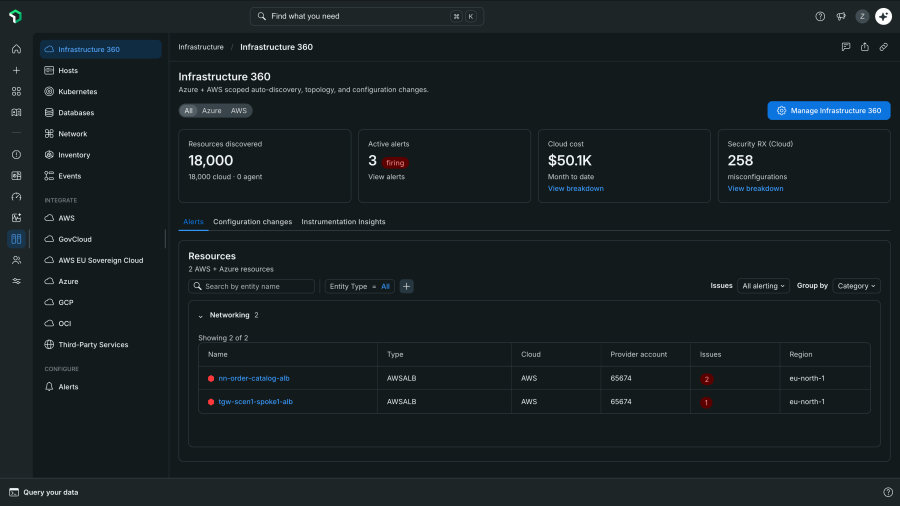Click the book icon in left rail
The image size is (900, 506).
coord(16,112)
